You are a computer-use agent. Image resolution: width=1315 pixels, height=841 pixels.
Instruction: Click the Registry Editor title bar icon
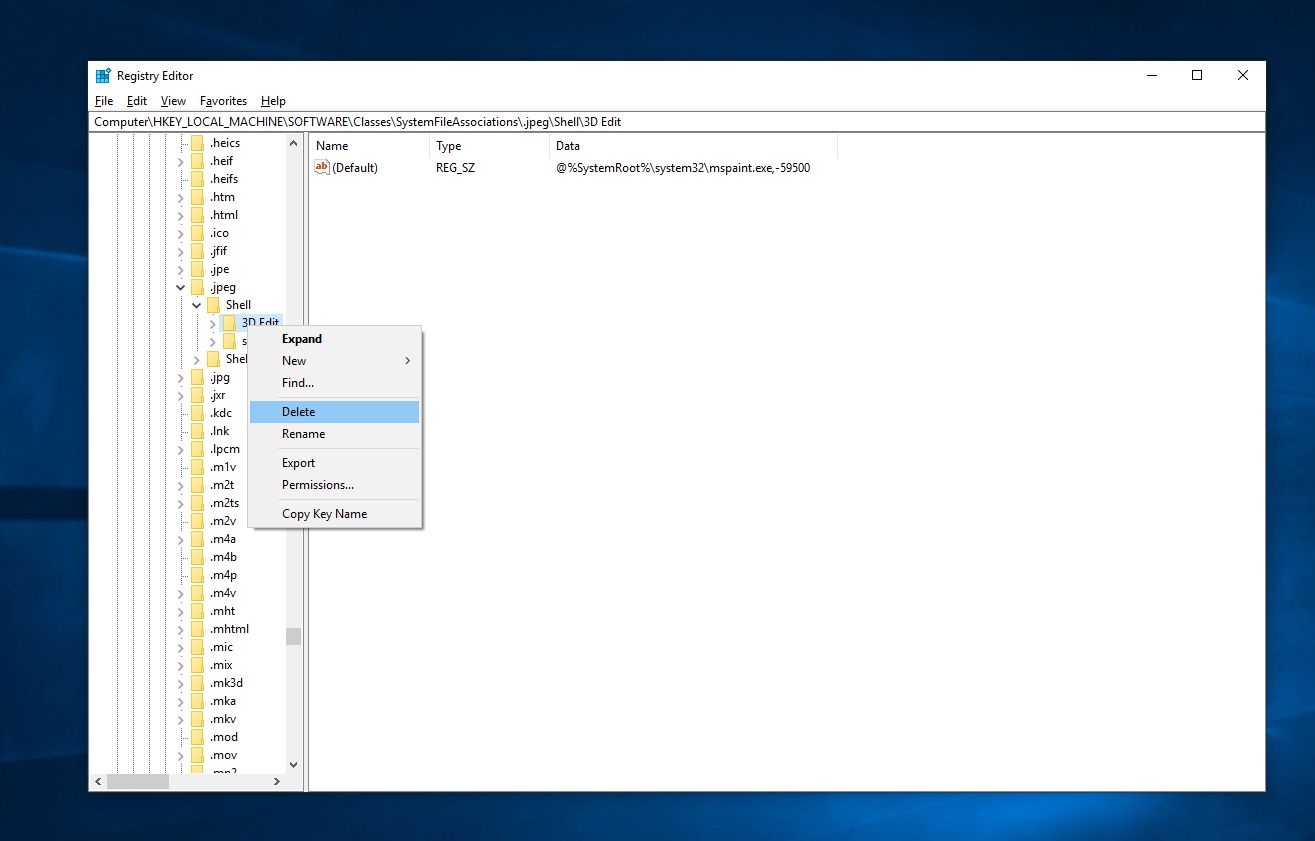103,76
